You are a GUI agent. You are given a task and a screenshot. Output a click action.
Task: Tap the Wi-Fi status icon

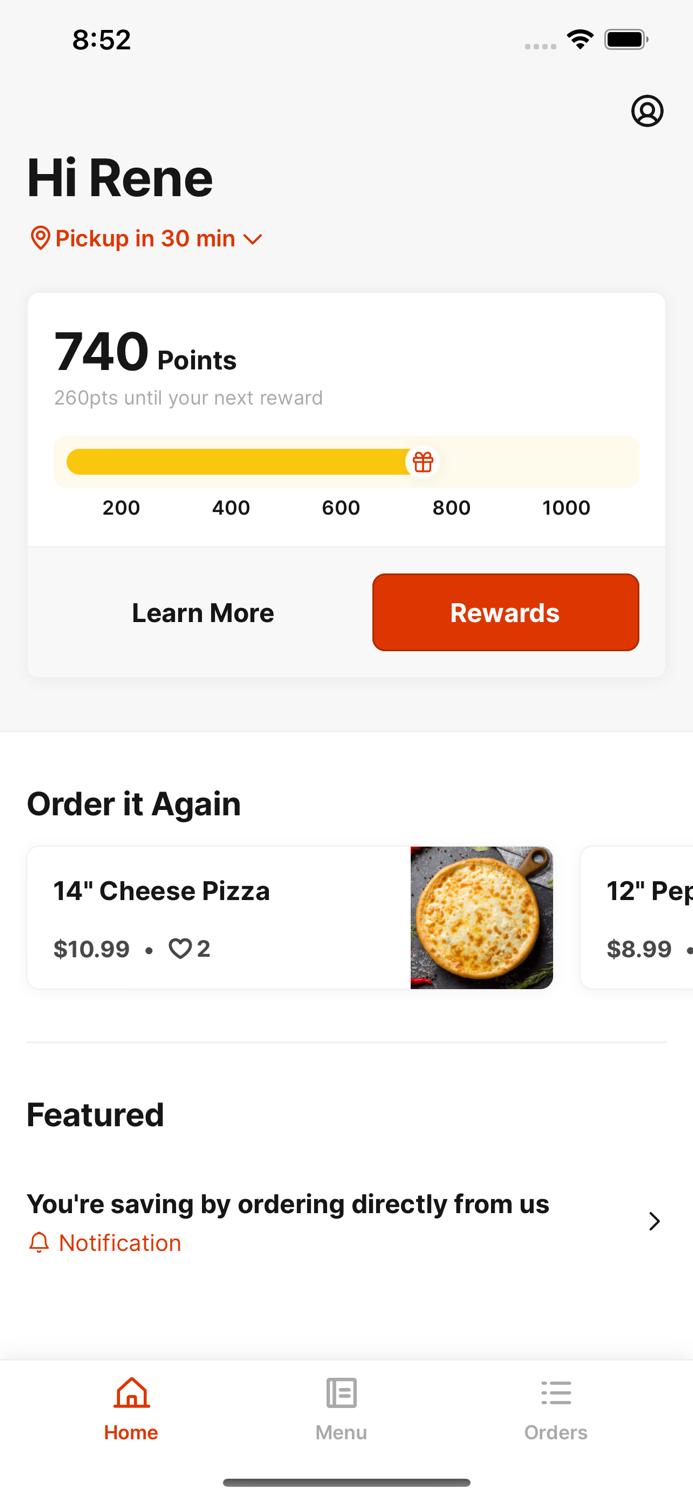(581, 40)
